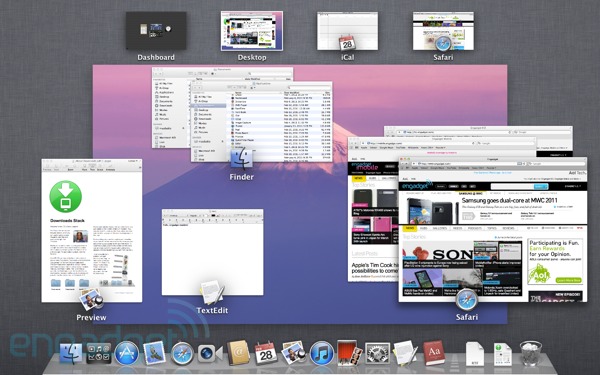Switch to the Dashboard space thumbnail

point(156,31)
